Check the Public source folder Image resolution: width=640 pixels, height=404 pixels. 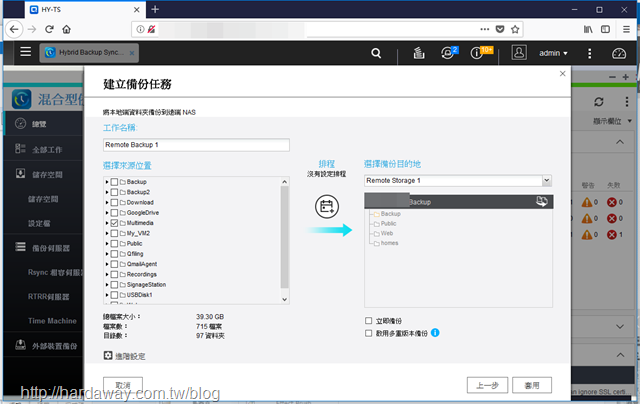point(114,244)
